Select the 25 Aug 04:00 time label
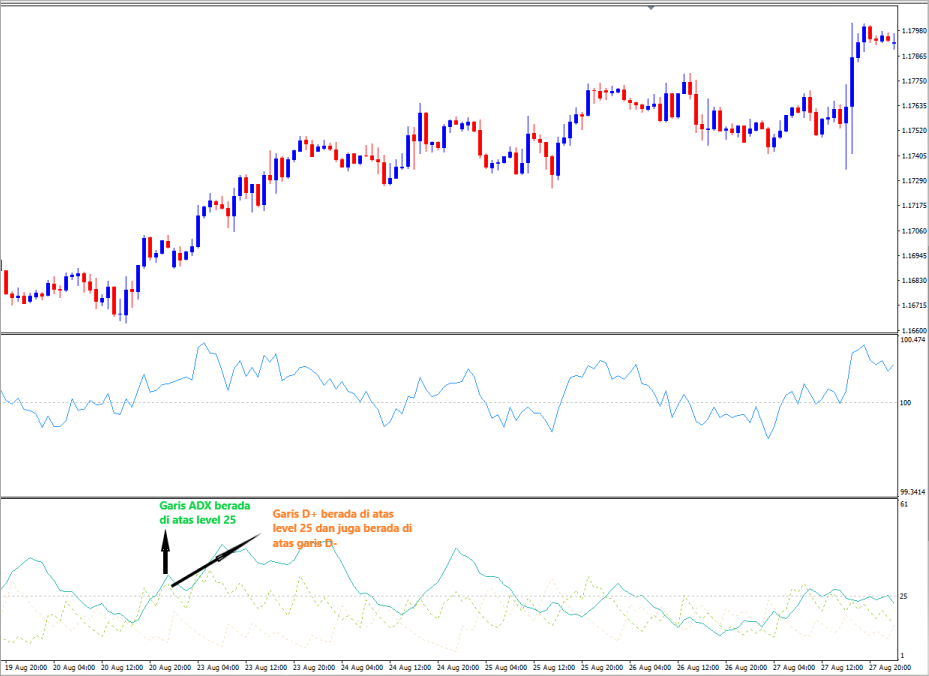 click(x=506, y=668)
